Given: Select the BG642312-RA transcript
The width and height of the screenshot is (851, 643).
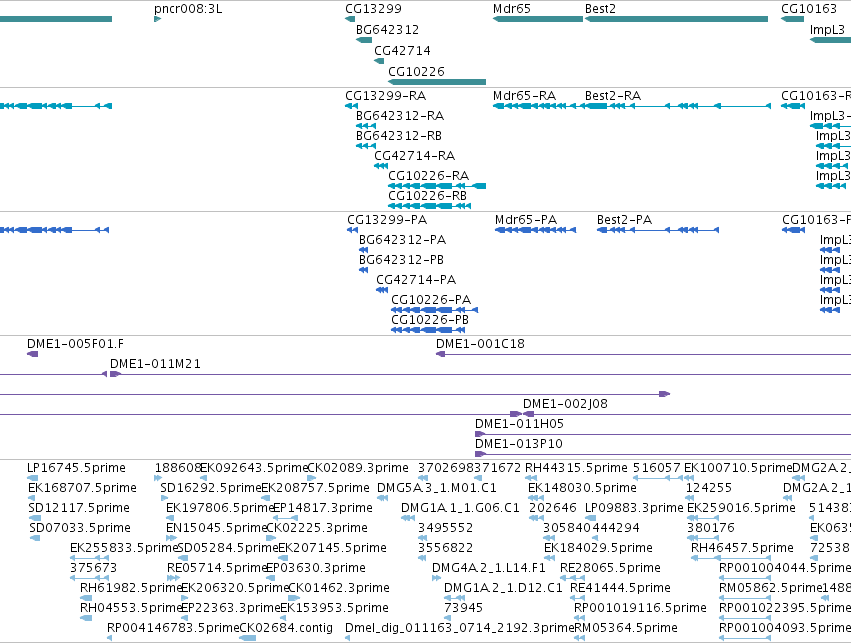Looking at the screenshot, I should pyautogui.click(x=366, y=126).
